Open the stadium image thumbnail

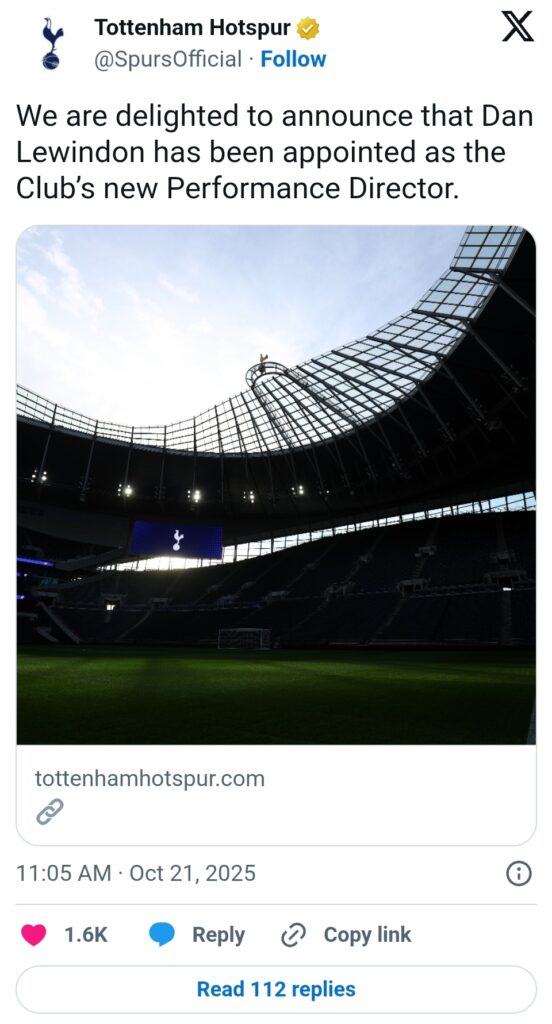tap(276, 485)
